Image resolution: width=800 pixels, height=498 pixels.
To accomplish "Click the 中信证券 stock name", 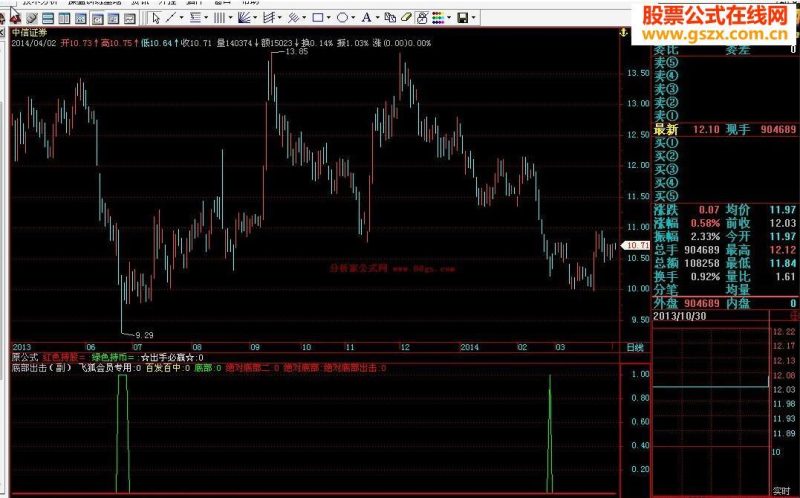I will tap(30, 33).
